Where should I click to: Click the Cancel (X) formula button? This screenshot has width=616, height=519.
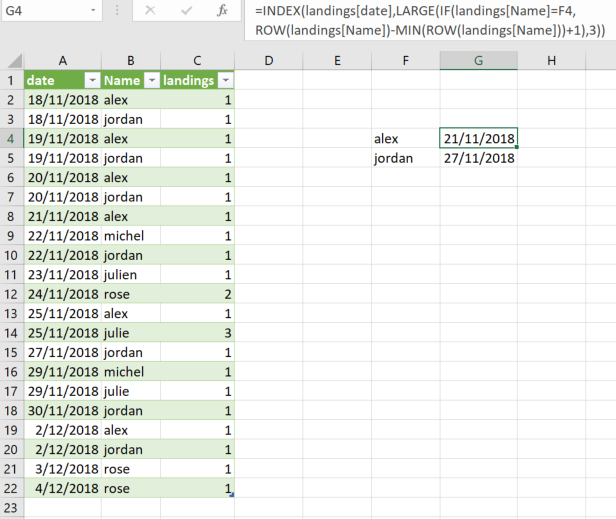click(x=150, y=10)
